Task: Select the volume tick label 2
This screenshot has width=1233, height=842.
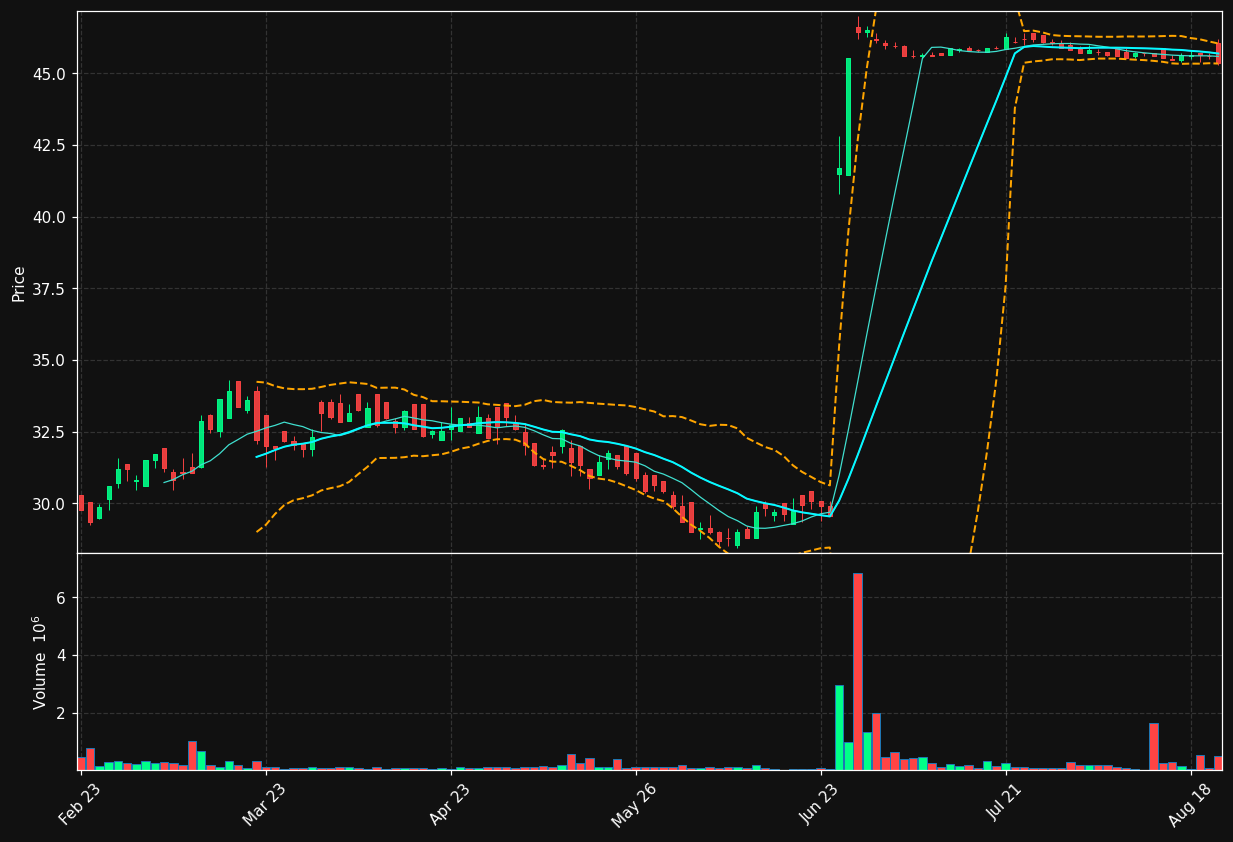Action: point(62,713)
